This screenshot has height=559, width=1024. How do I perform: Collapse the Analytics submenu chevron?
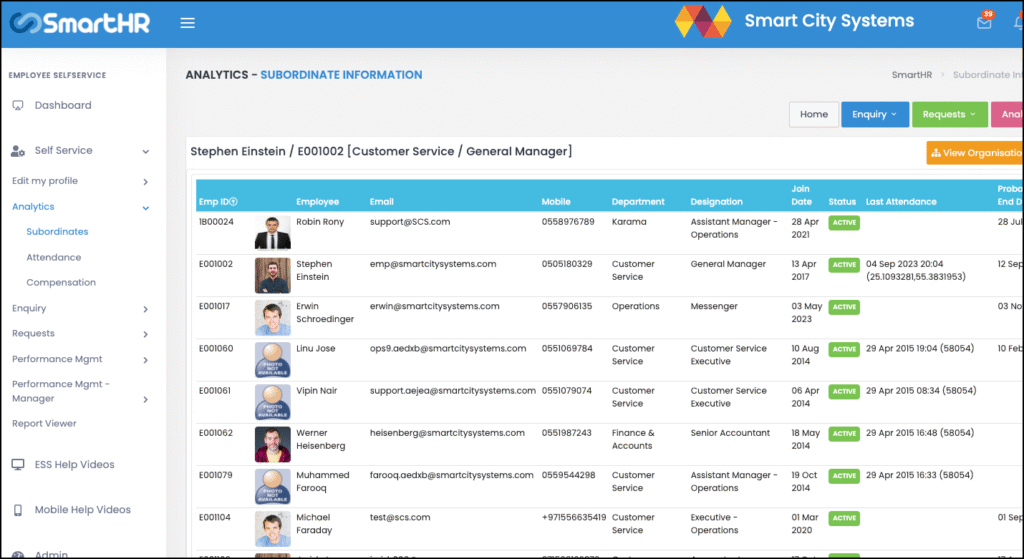click(x=146, y=208)
